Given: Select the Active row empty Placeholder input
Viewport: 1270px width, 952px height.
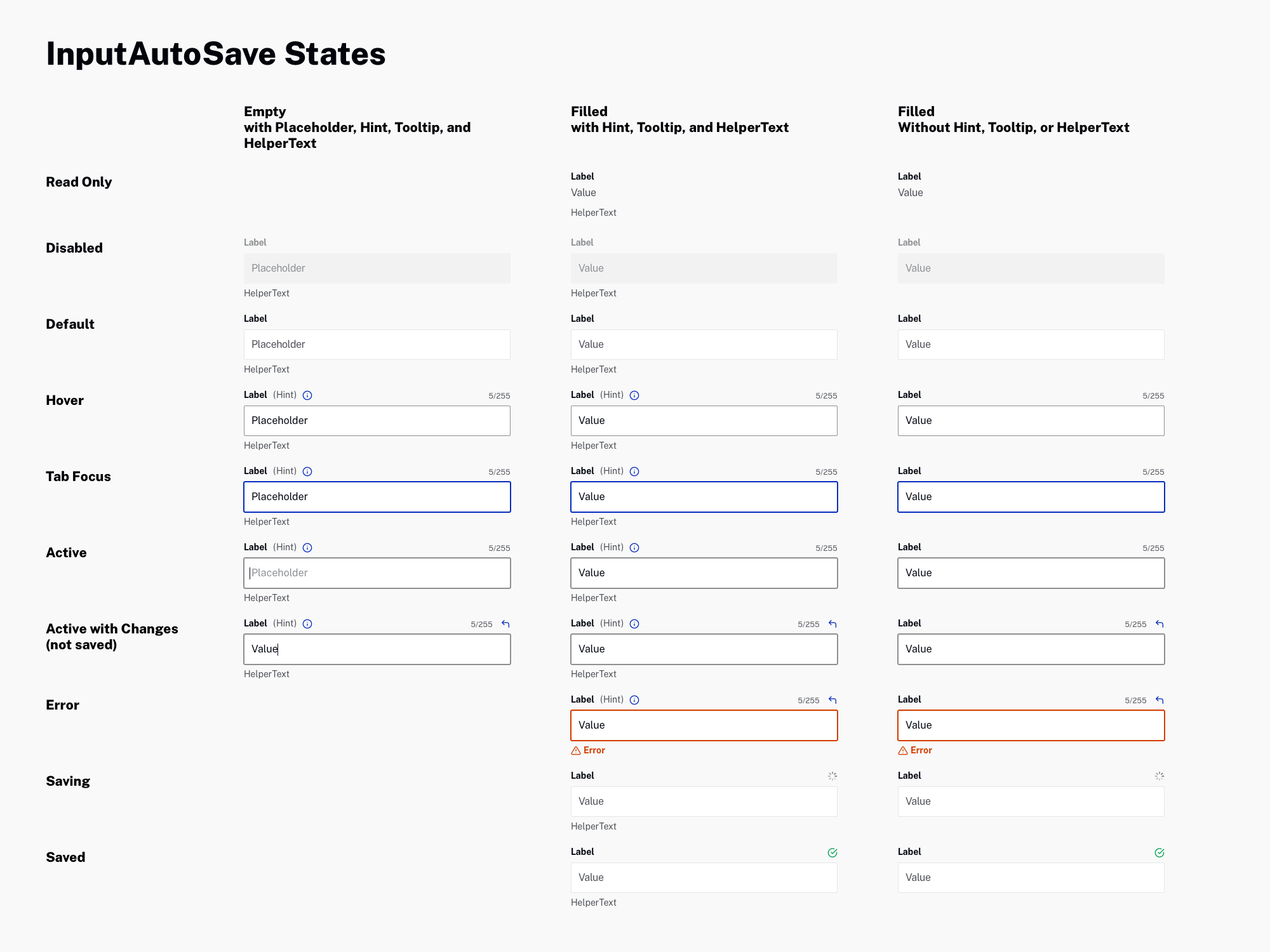Looking at the screenshot, I should coord(377,572).
